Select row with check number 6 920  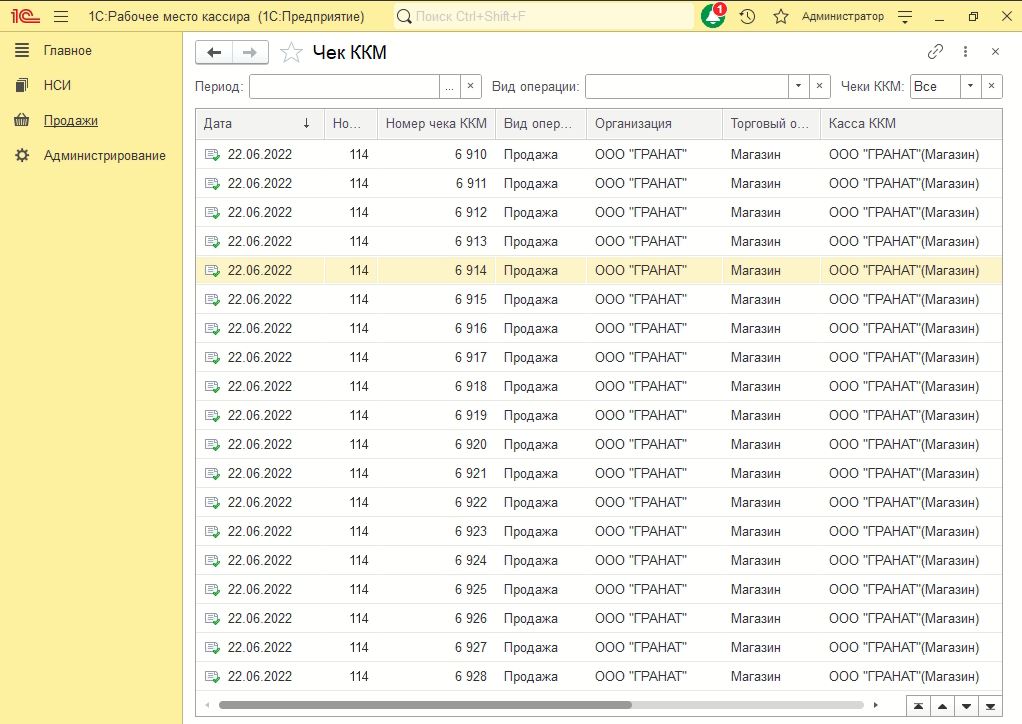tap(471, 444)
